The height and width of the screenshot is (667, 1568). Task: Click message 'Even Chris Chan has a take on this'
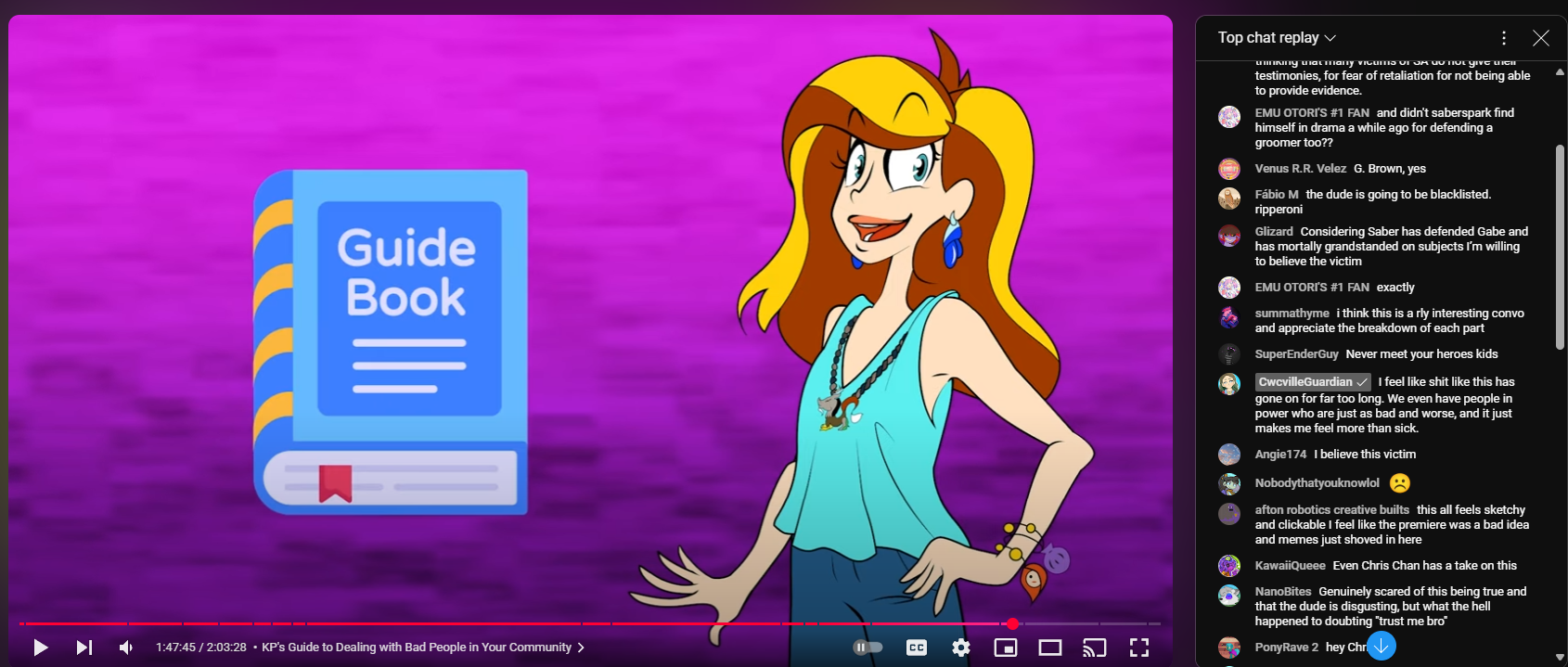1425,566
